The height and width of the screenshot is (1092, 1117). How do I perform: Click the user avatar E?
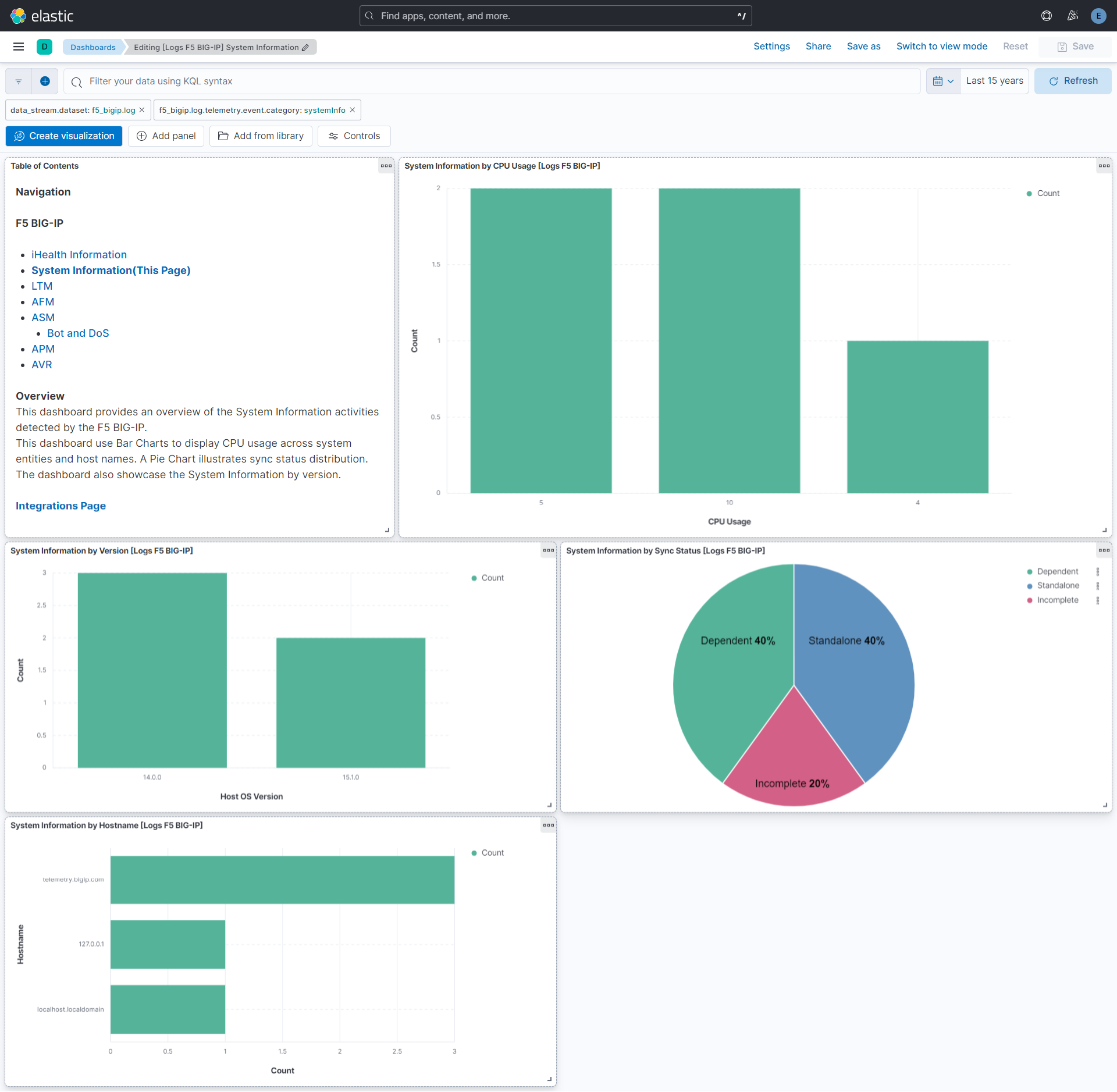[1098, 16]
